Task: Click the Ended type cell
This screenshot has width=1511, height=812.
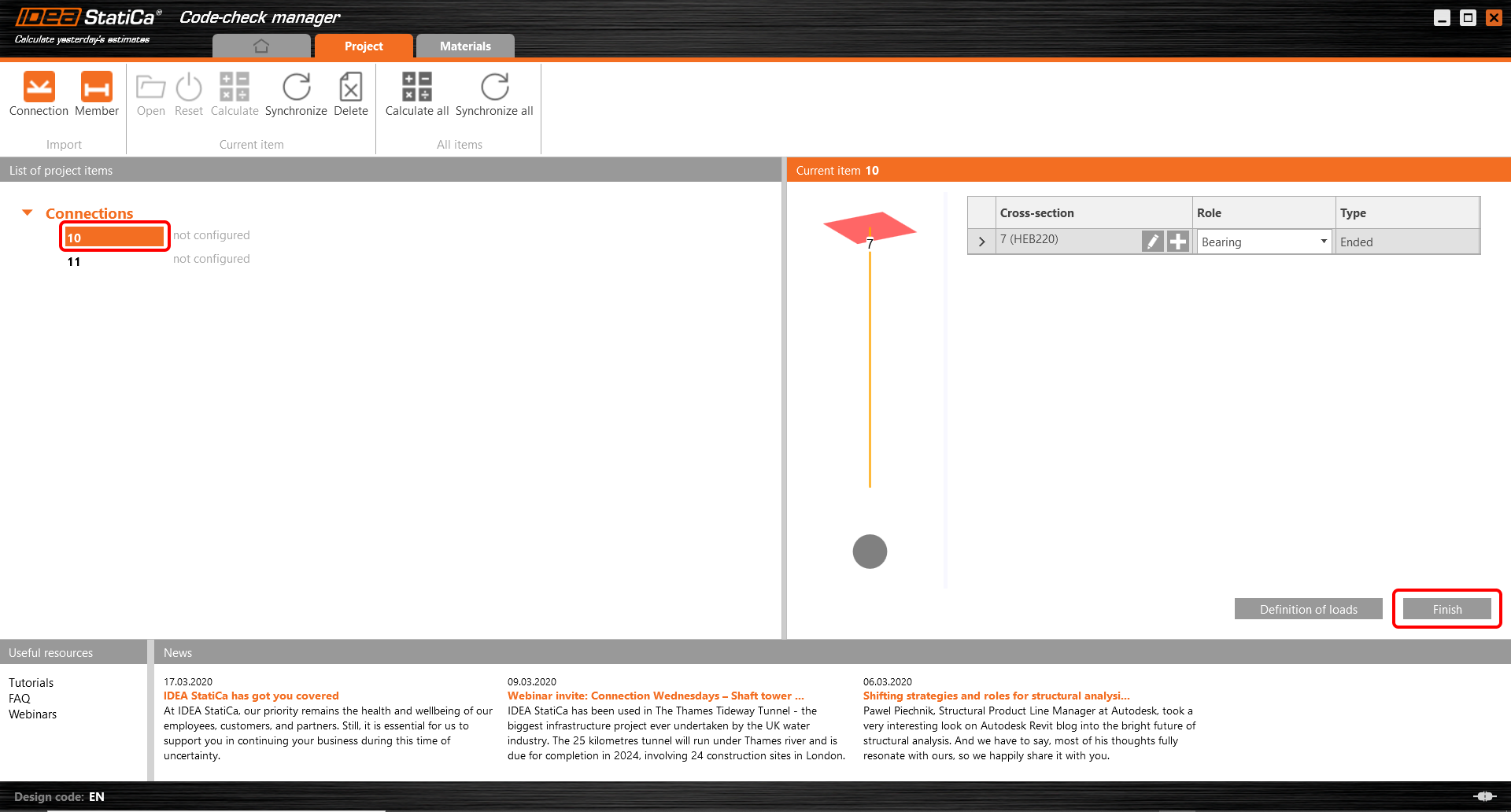Action: [x=1407, y=242]
